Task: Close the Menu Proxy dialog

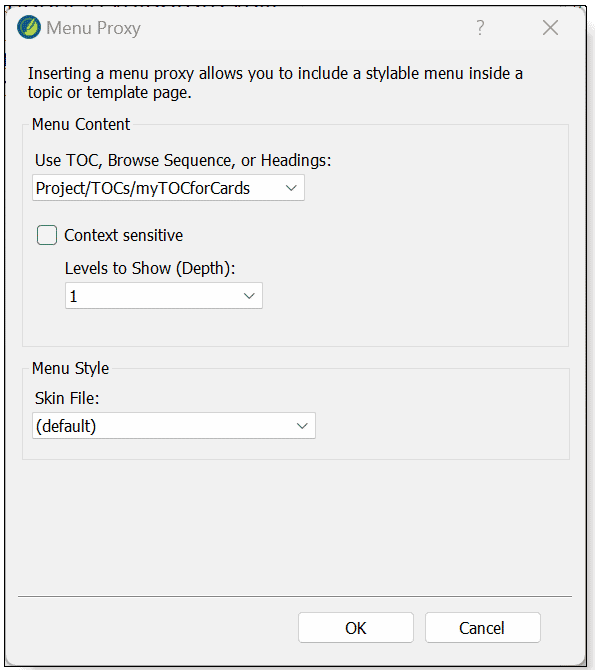Action: (550, 28)
